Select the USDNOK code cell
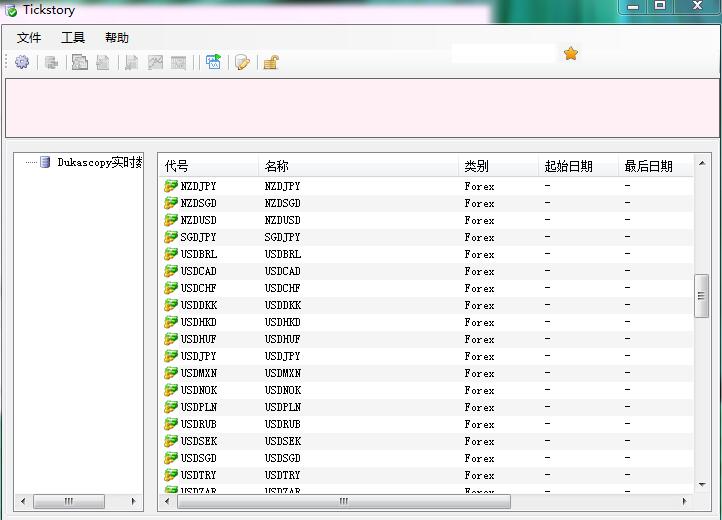This screenshot has height=520, width=722. point(198,390)
